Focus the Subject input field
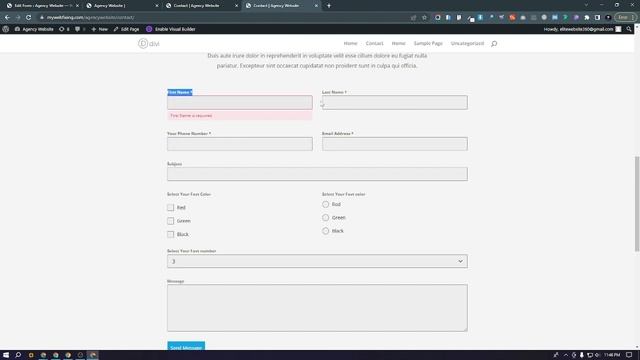Screen dimensions: 640x360 [x=317, y=174]
